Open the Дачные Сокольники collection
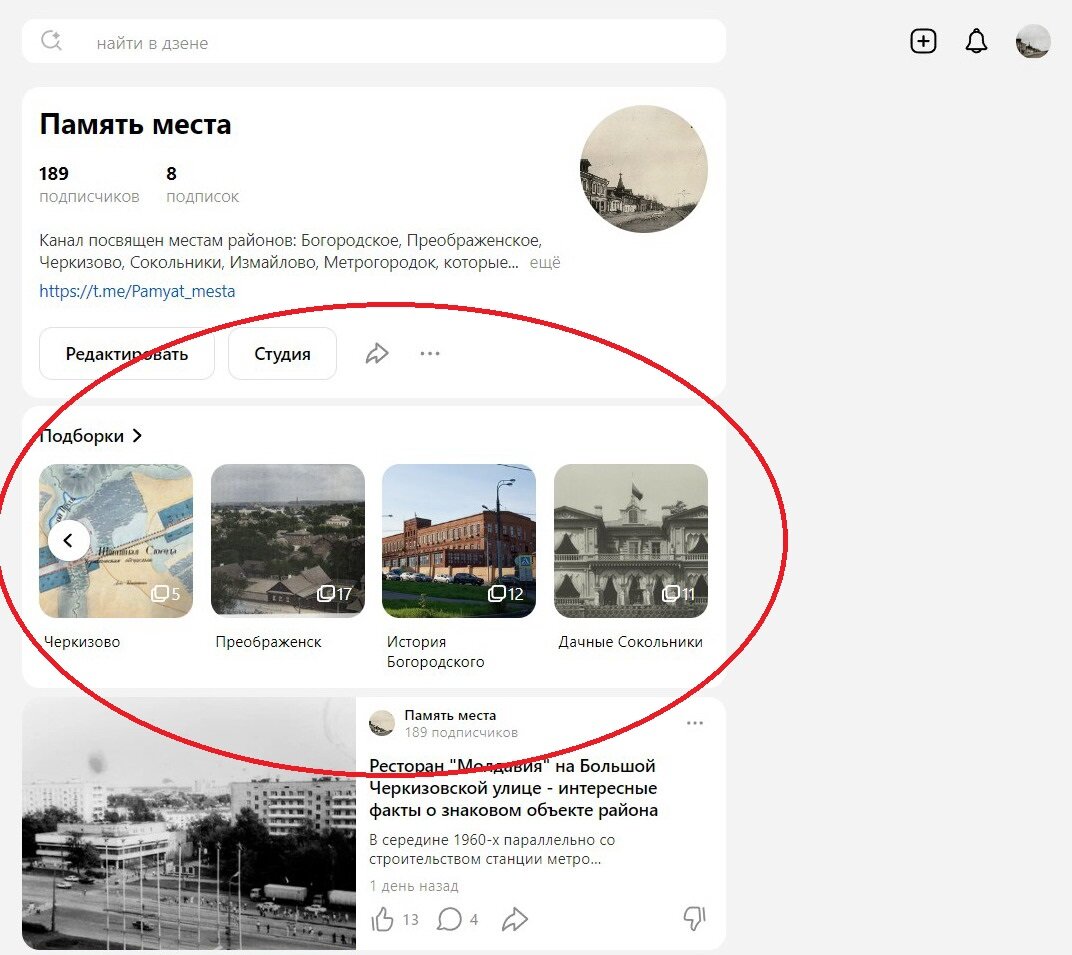The width and height of the screenshot is (1072, 955). [630, 540]
